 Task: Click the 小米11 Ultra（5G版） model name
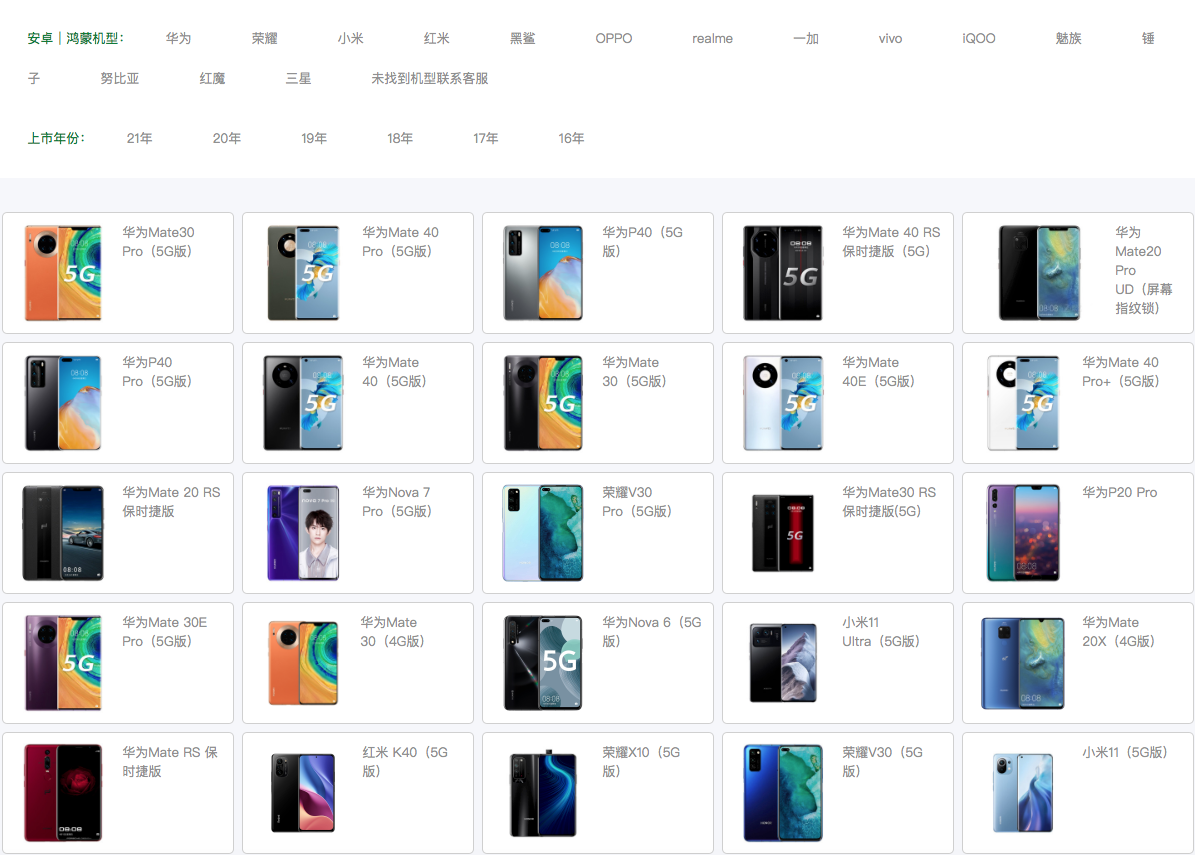click(881, 632)
